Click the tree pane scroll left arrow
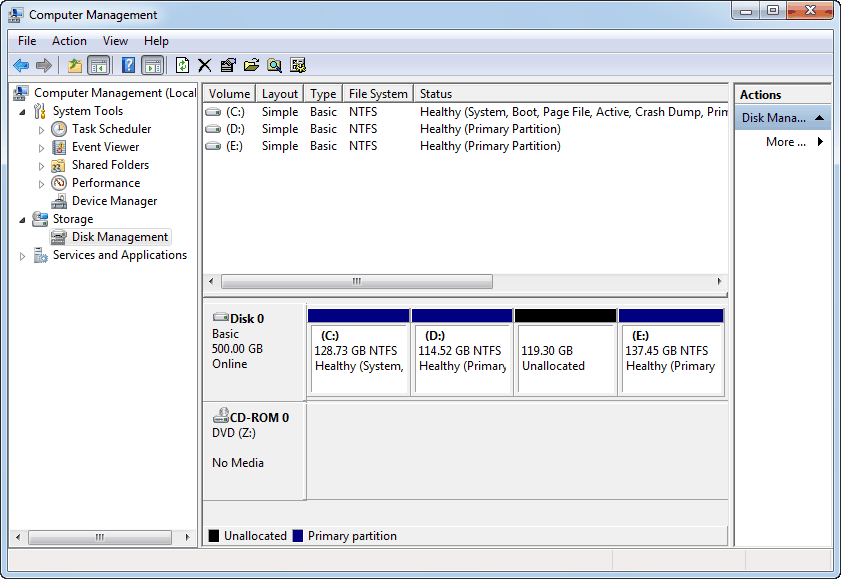This screenshot has width=841, height=579. [x=18, y=537]
